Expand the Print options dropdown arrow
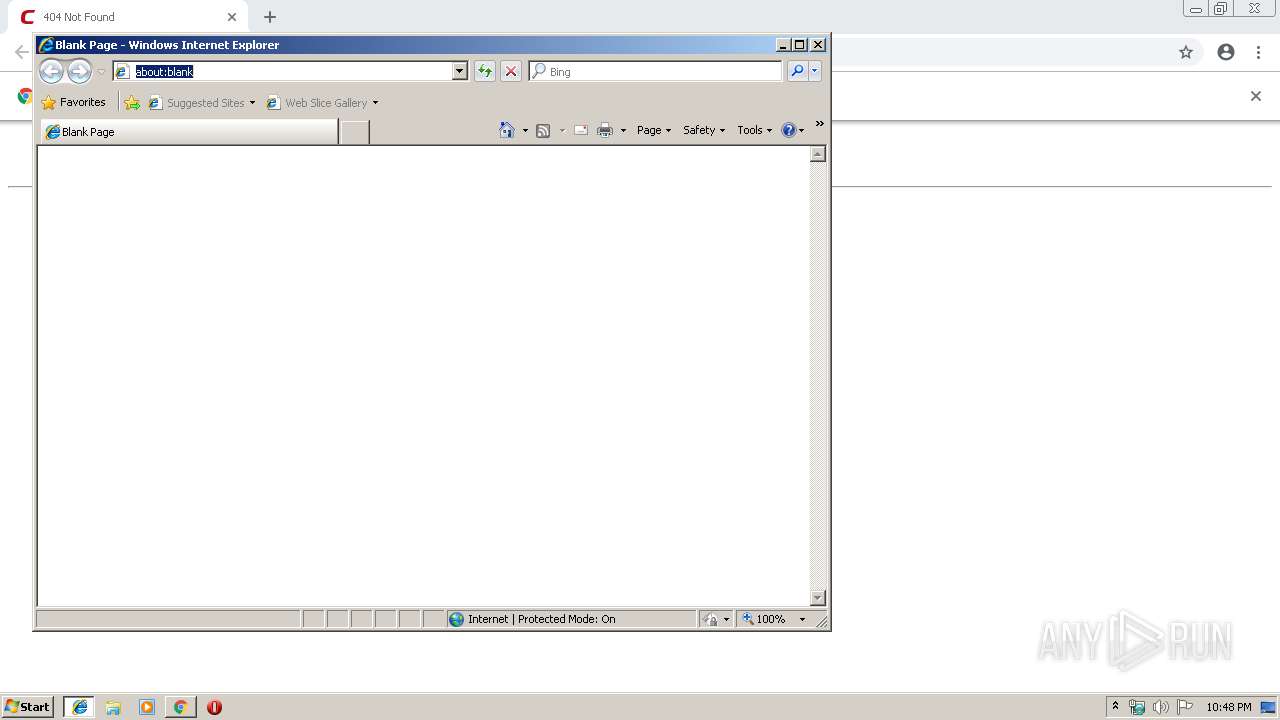1280x720 pixels. [x=623, y=130]
